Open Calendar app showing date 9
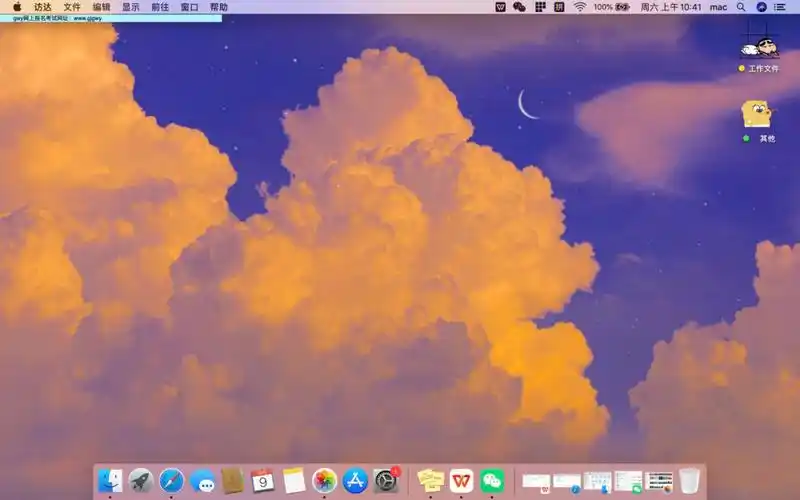This screenshot has height=500, width=800. pyautogui.click(x=263, y=481)
